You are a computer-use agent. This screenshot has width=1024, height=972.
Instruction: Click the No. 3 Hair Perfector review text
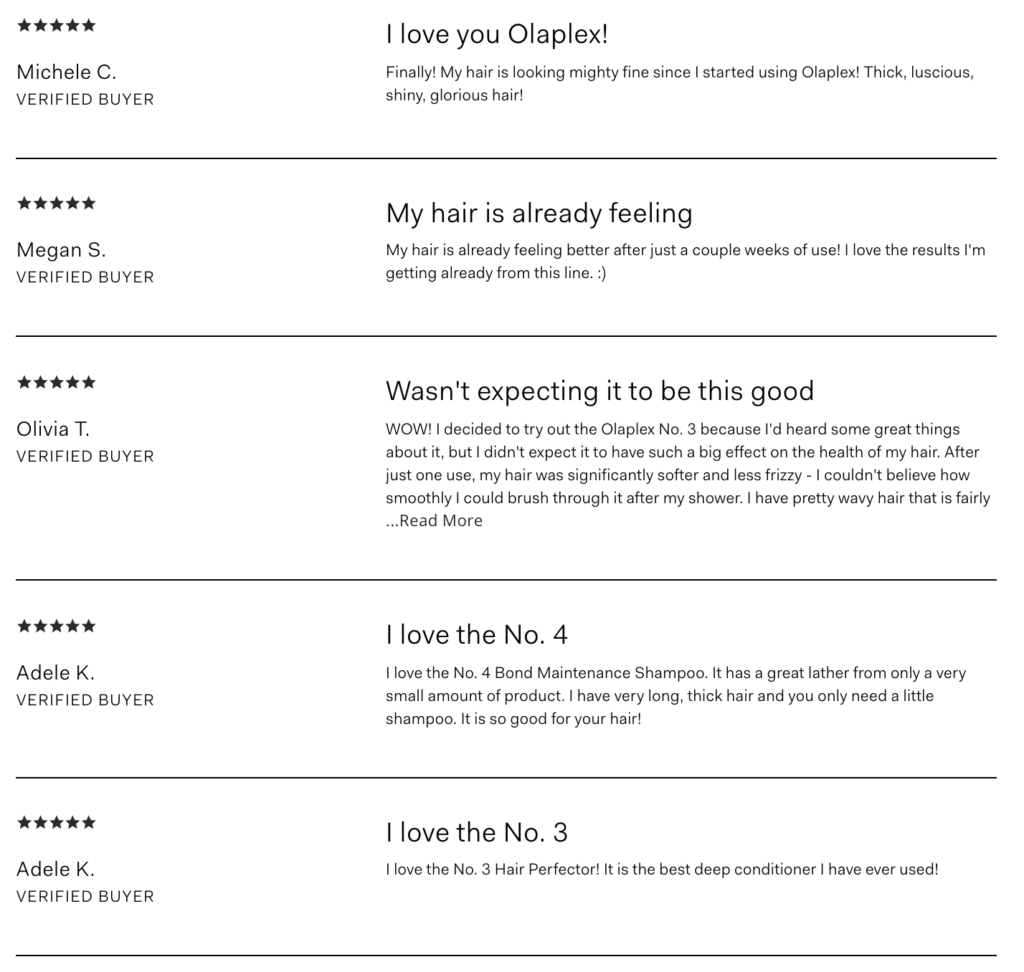(x=662, y=870)
